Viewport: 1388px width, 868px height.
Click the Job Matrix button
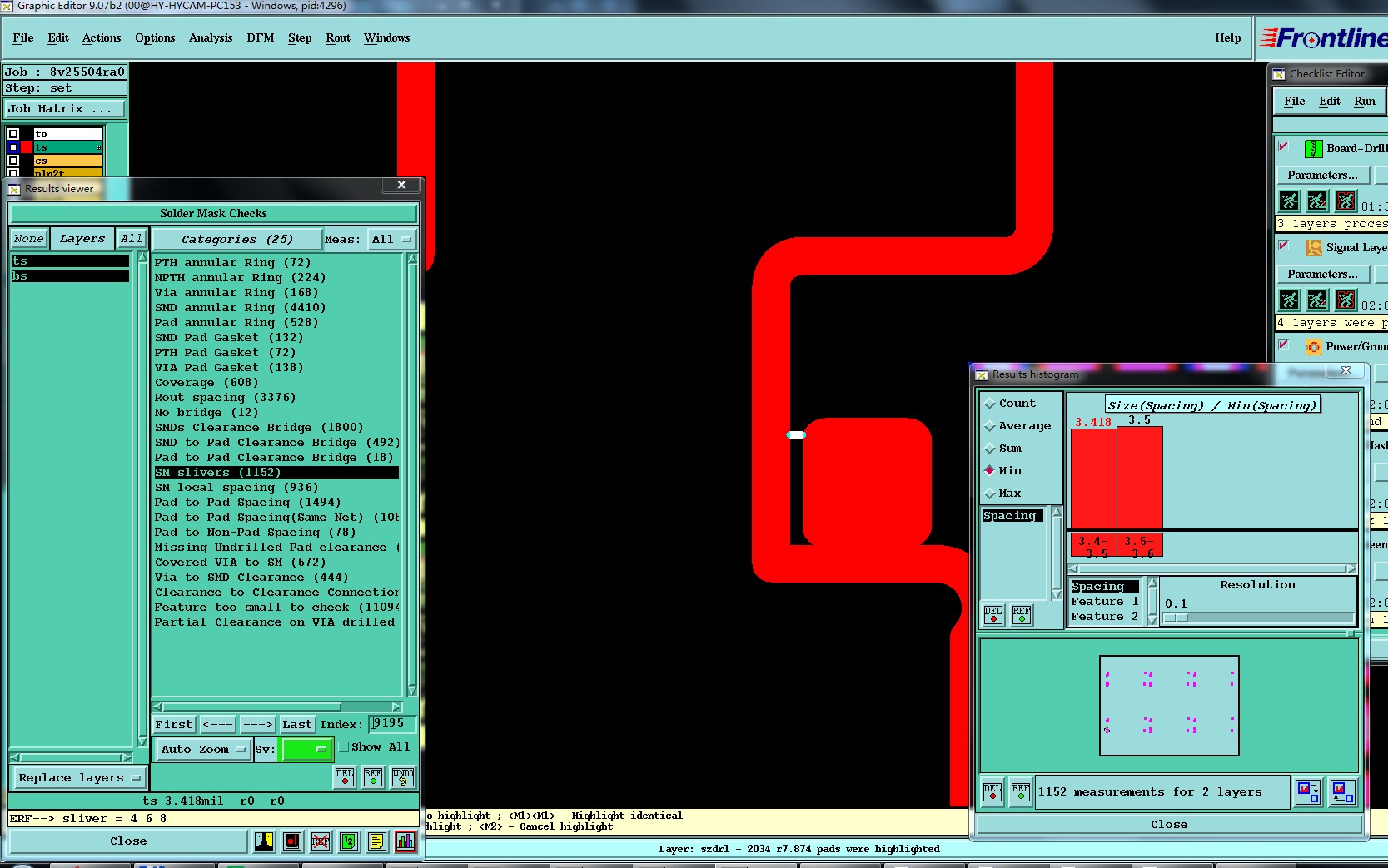click(65, 109)
